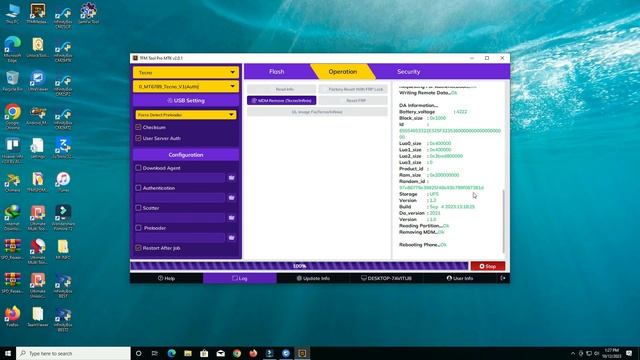Click the Windows taskbar search box
The height and width of the screenshot is (360, 640).
[x=73, y=353]
